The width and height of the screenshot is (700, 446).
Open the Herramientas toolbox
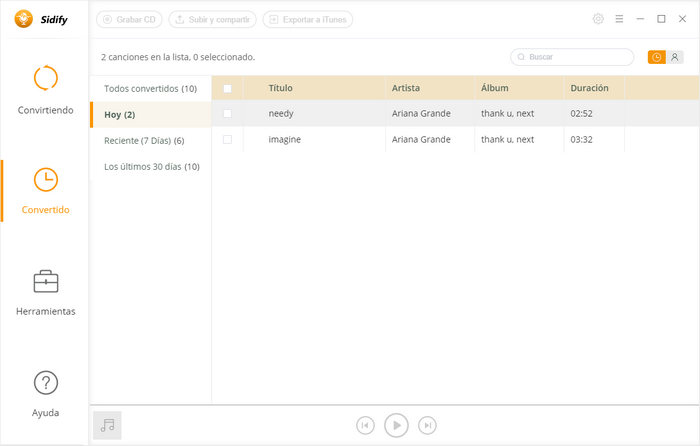[46, 293]
